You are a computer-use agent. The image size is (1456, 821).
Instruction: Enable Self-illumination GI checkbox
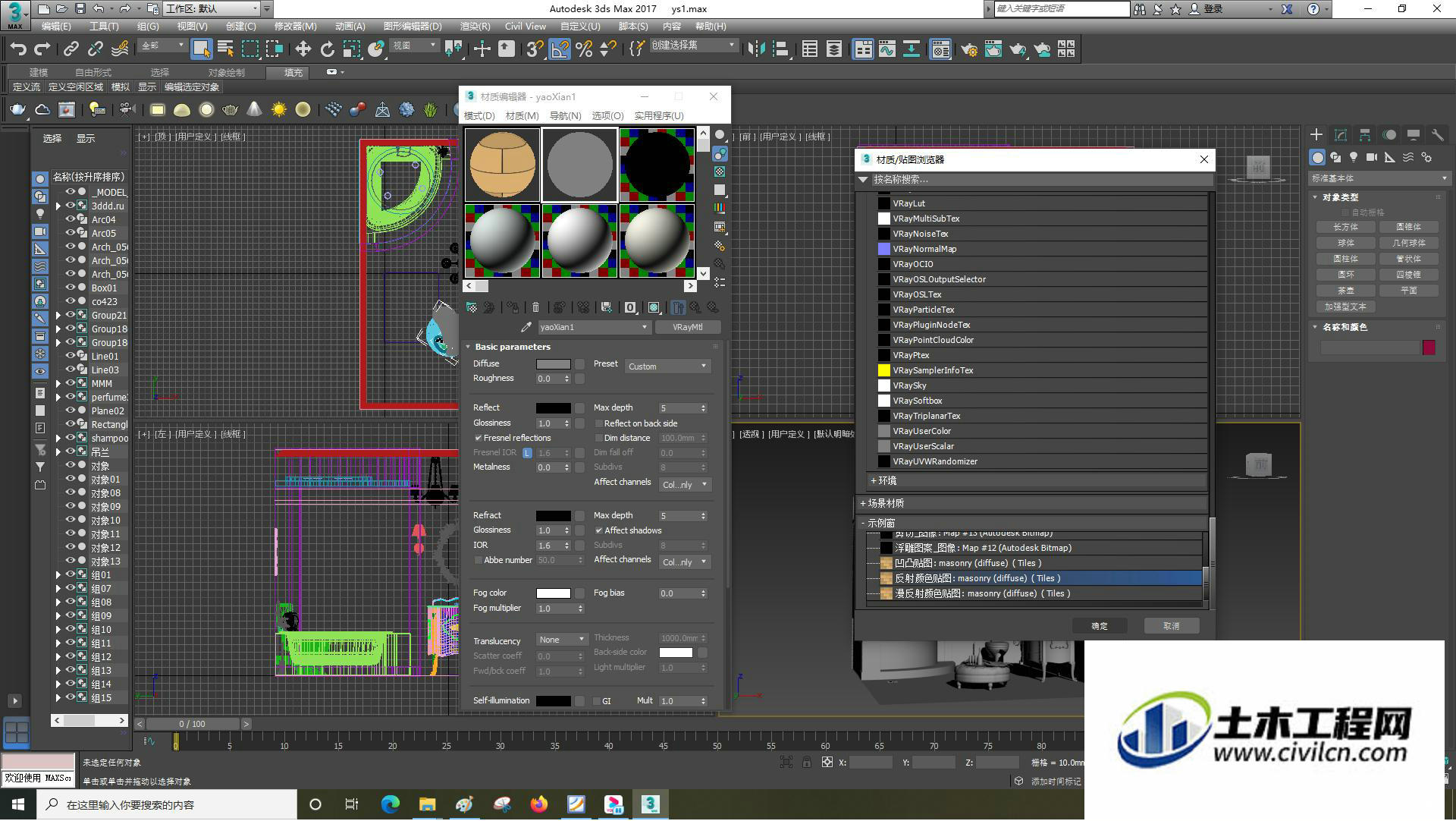point(596,701)
